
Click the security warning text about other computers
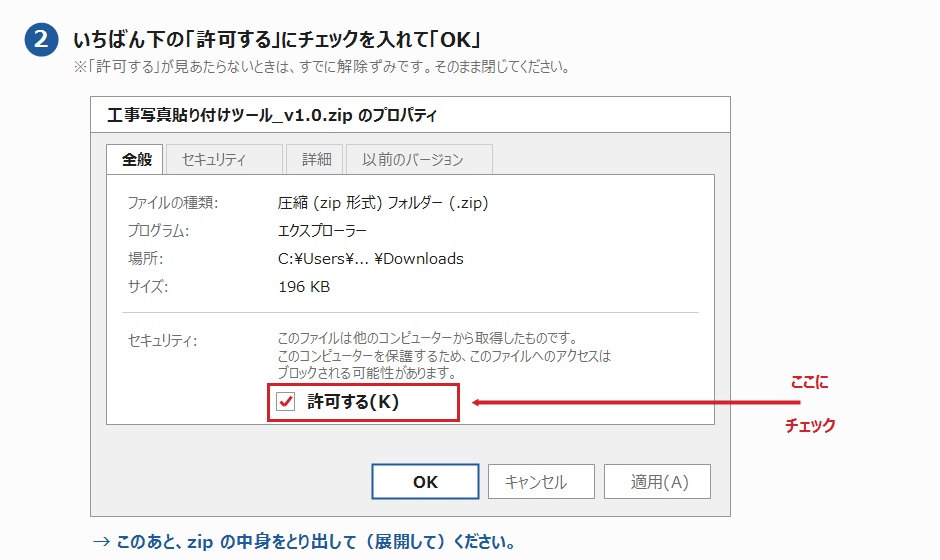[444, 355]
